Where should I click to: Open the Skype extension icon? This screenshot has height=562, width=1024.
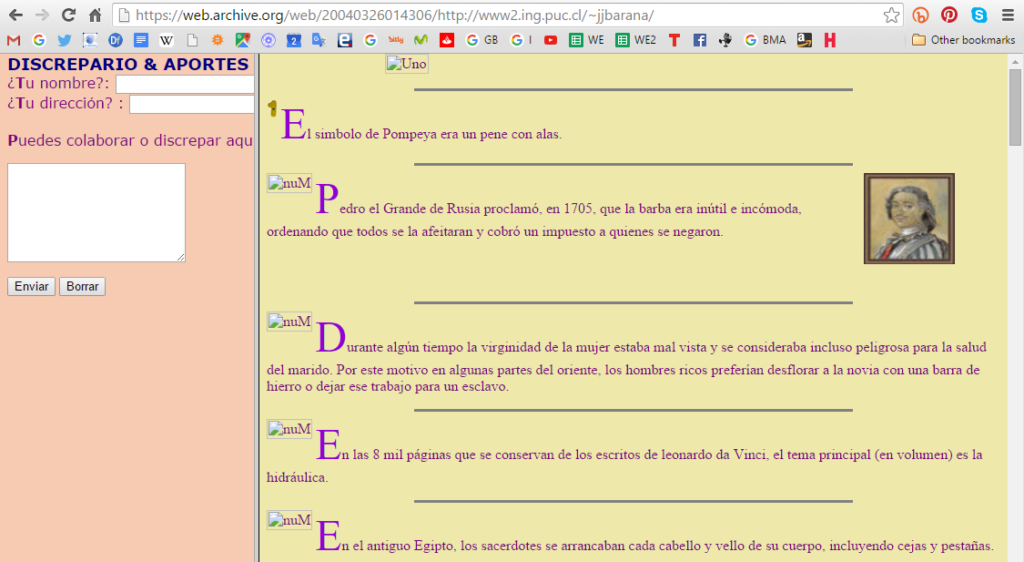tap(978, 15)
